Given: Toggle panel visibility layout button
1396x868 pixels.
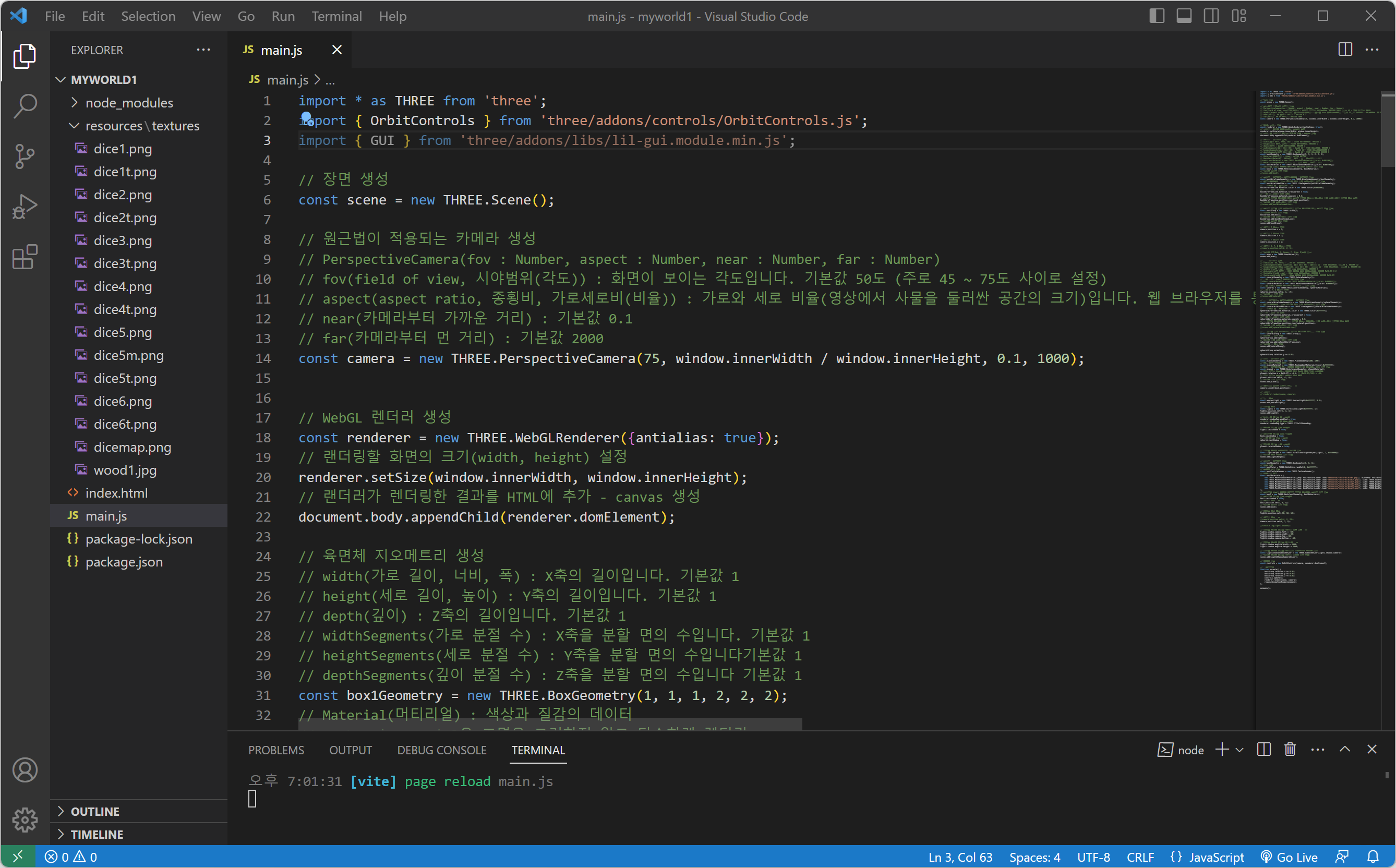Looking at the screenshot, I should pyautogui.click(x=1184, y=16).
